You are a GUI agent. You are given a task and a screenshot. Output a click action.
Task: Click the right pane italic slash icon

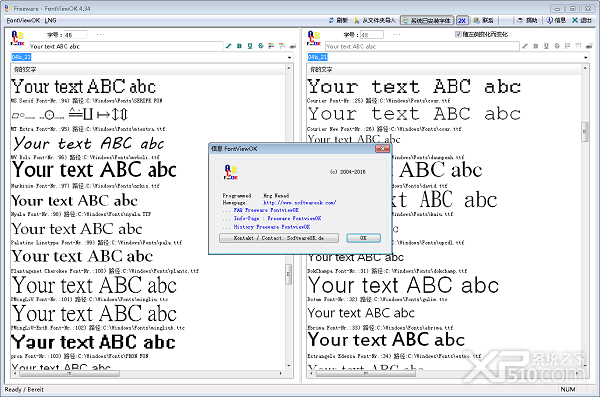click(525, 46)
